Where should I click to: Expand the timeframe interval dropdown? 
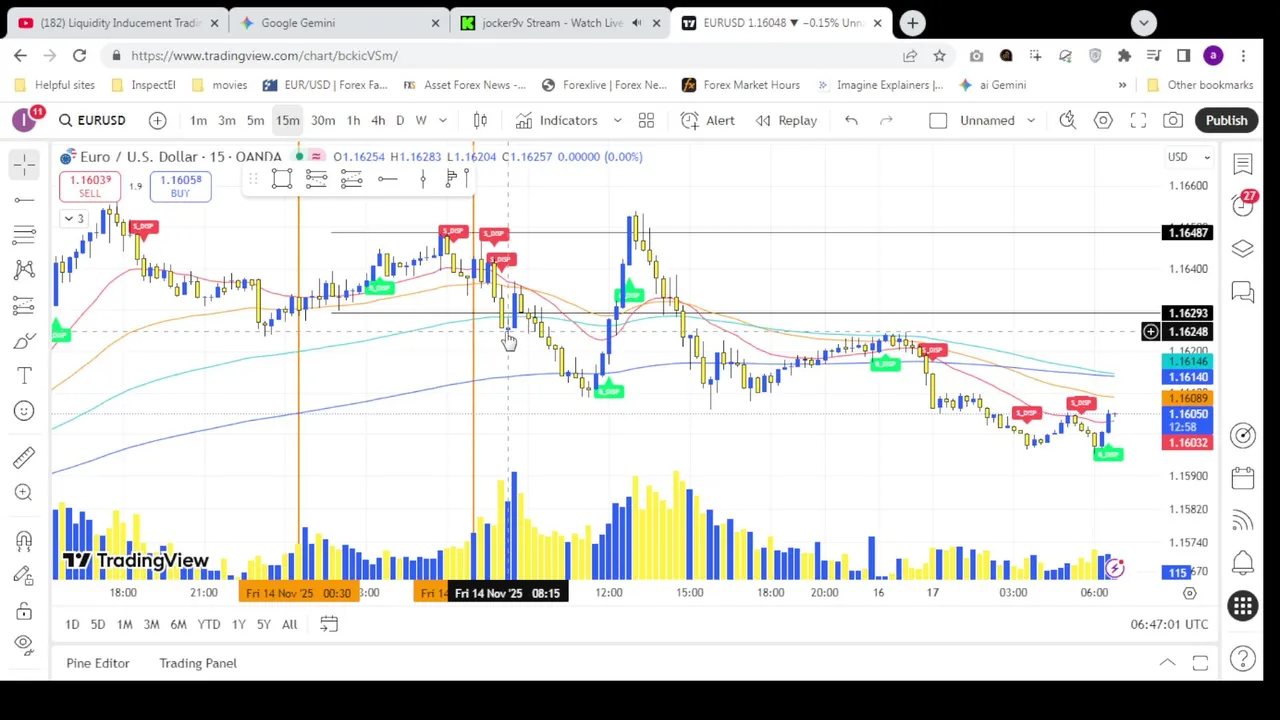443,120
